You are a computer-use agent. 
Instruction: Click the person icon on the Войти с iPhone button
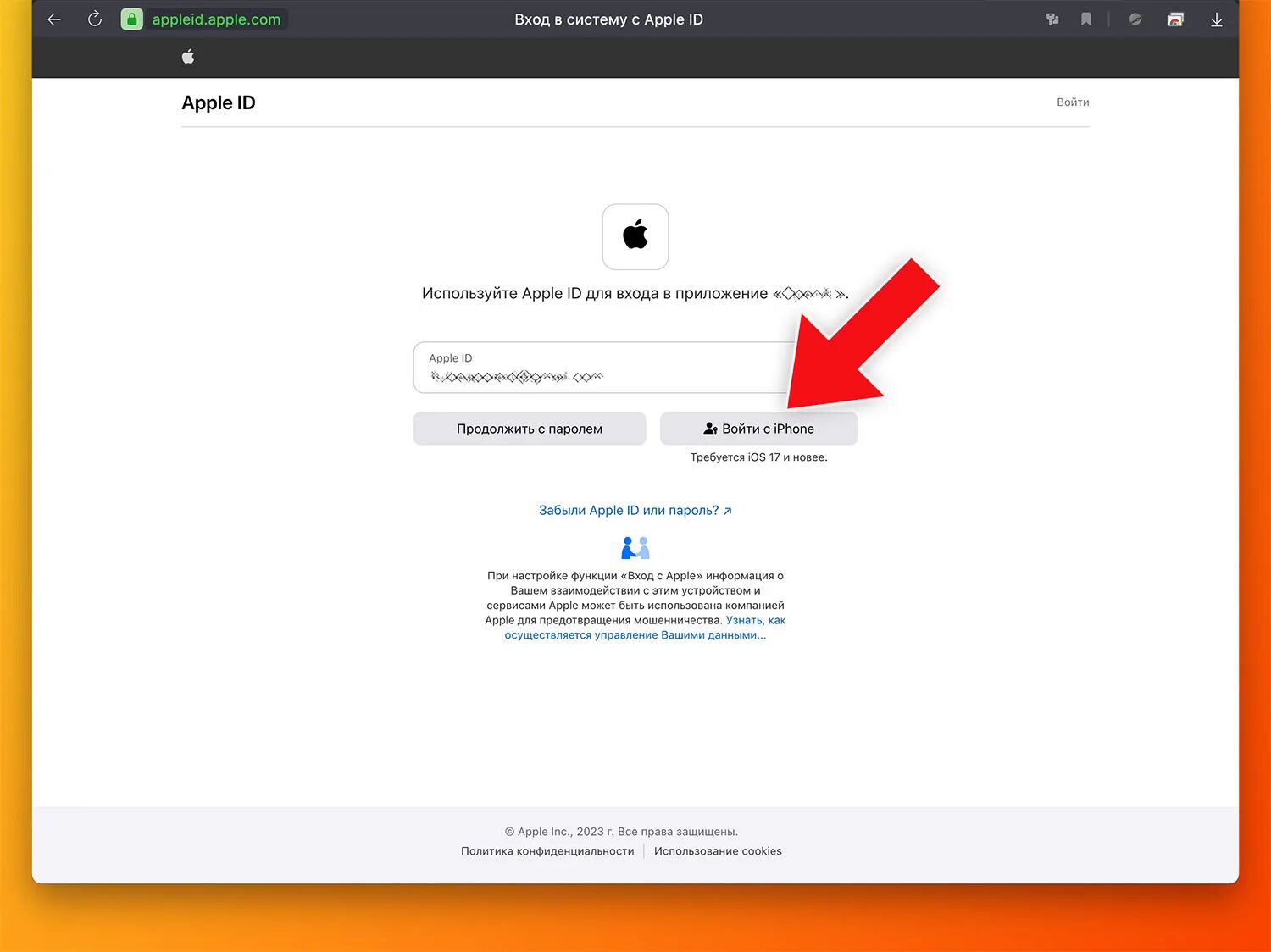click(710, 429)
